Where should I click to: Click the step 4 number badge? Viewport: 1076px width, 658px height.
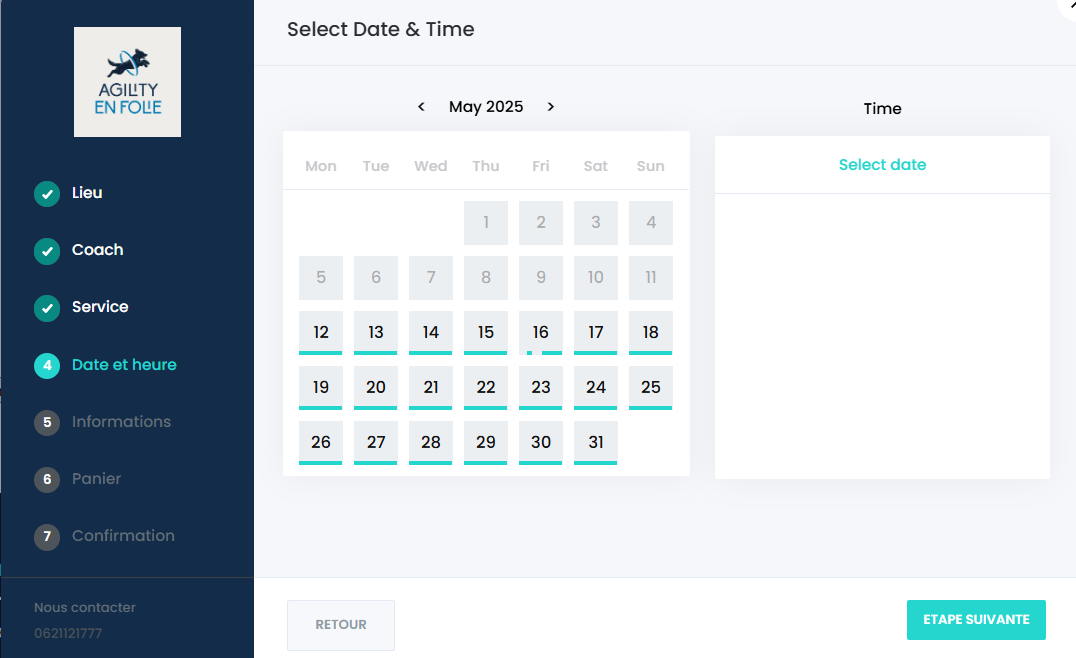[47, 365]
